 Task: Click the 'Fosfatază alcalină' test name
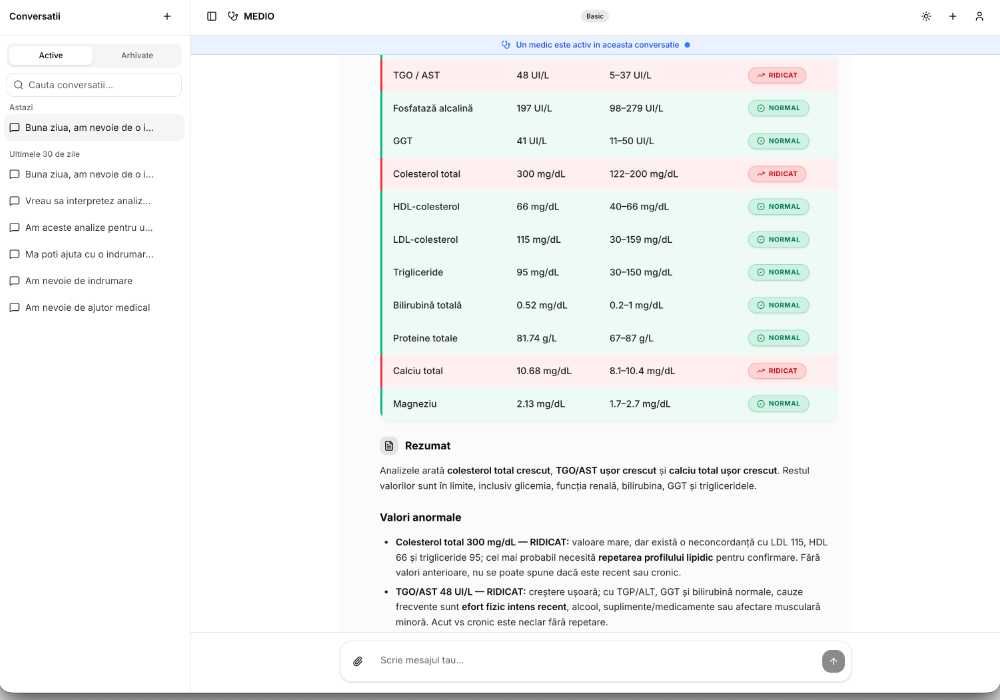(x=433, y=108)
